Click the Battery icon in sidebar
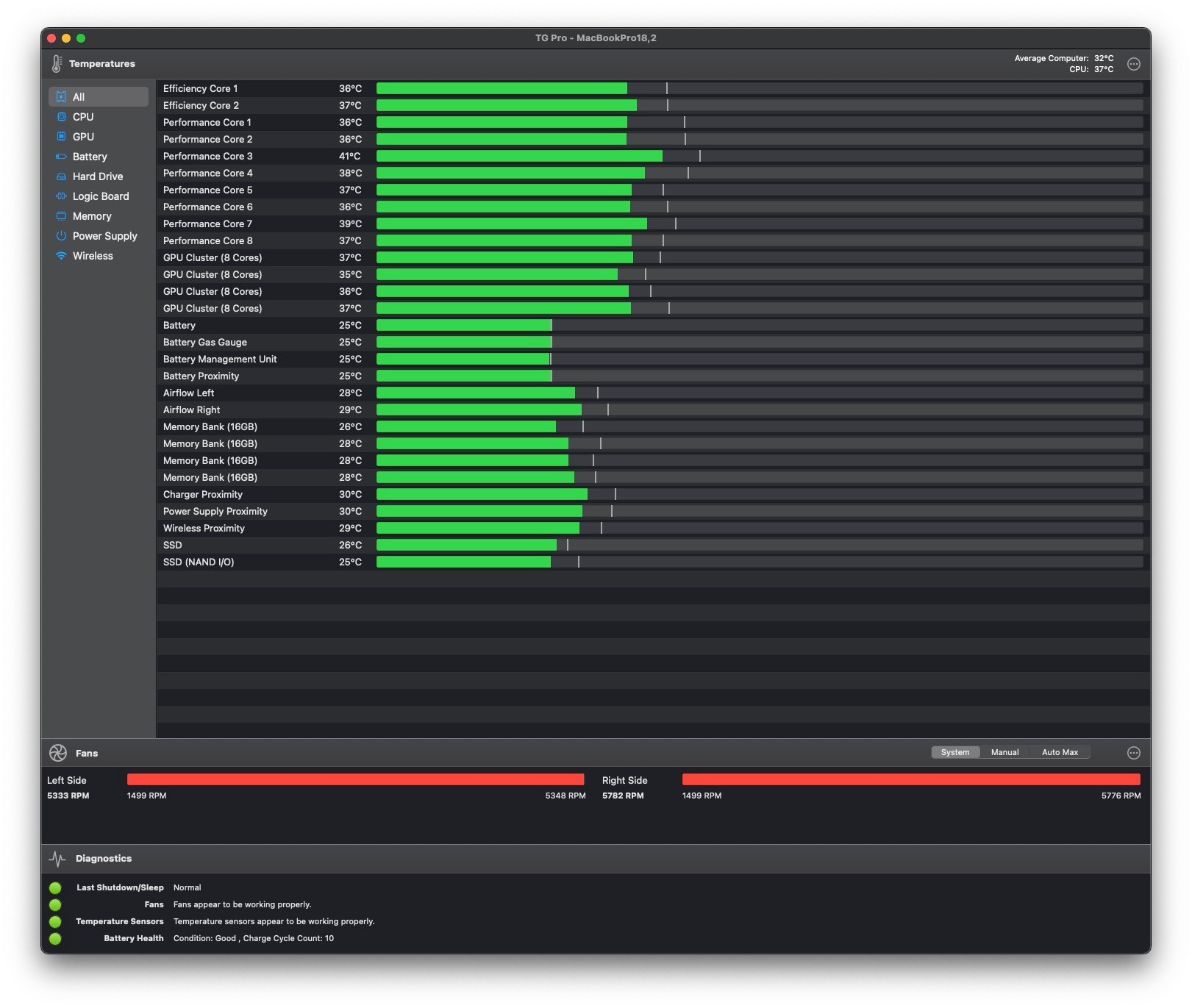 (61, 157)
